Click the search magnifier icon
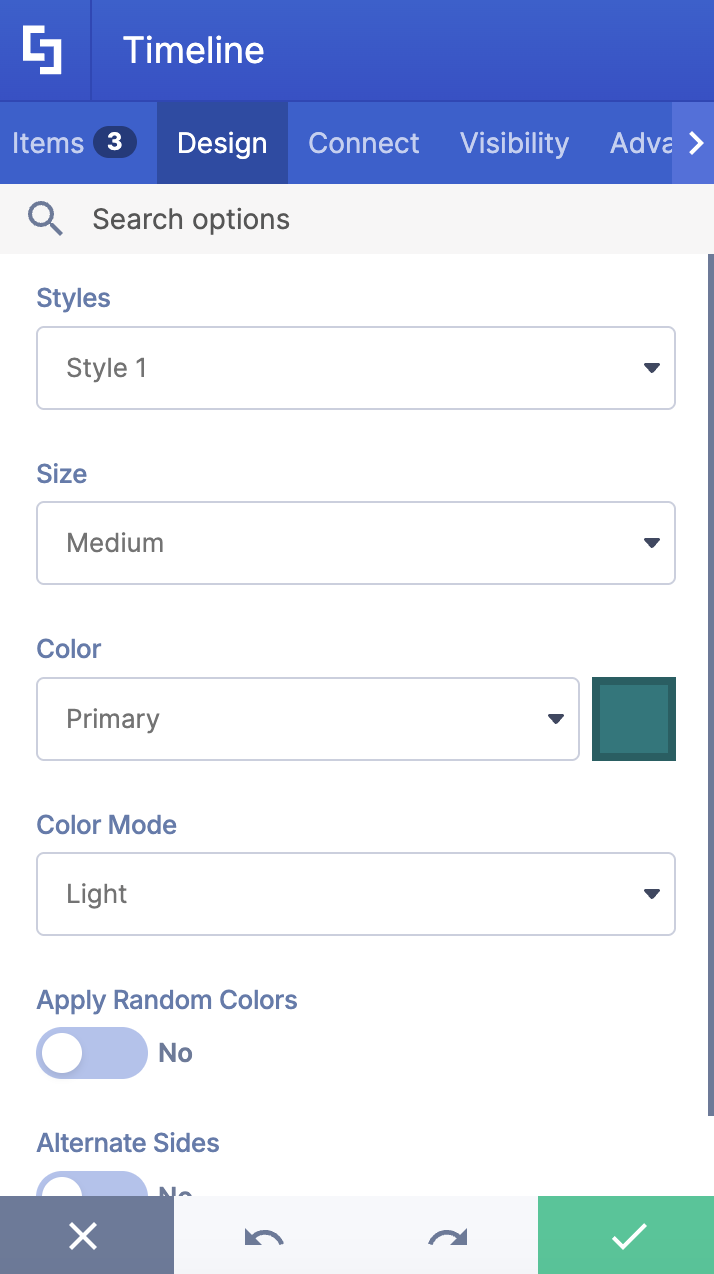The image size is (714, 1274). coord(45,218)
